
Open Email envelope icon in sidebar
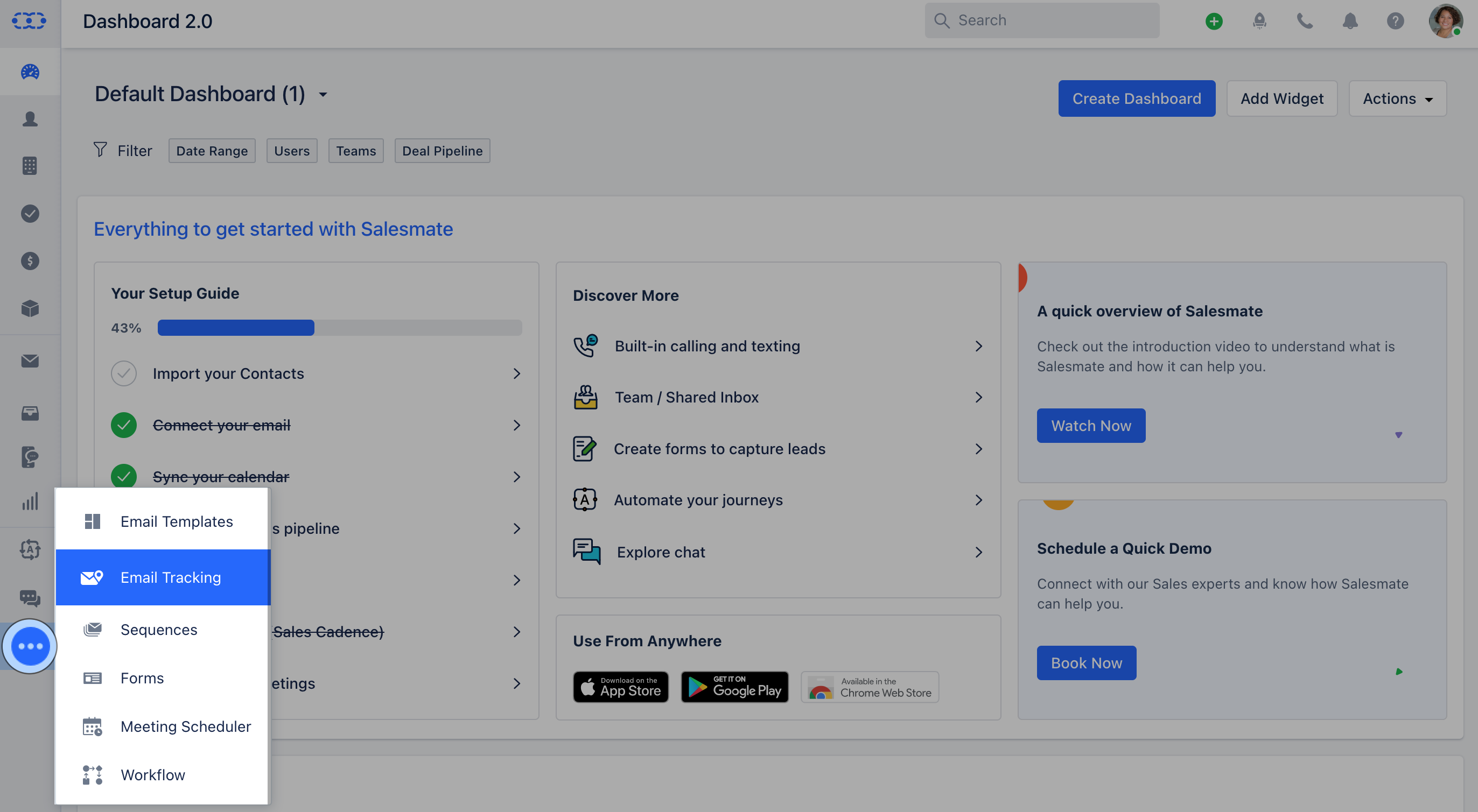tap(30, 361)
